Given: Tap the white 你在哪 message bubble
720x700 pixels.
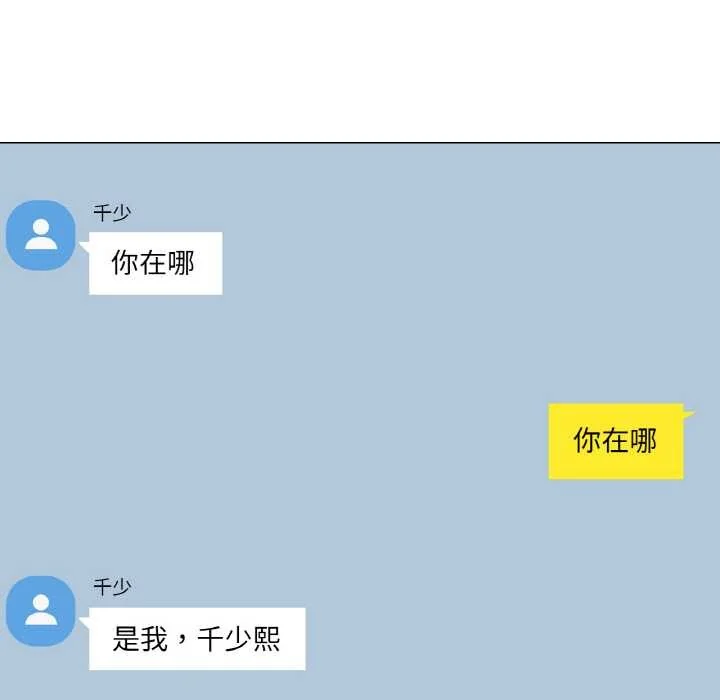Looking at the screenshot, I should pyautogui.click(x=156, y=263).
